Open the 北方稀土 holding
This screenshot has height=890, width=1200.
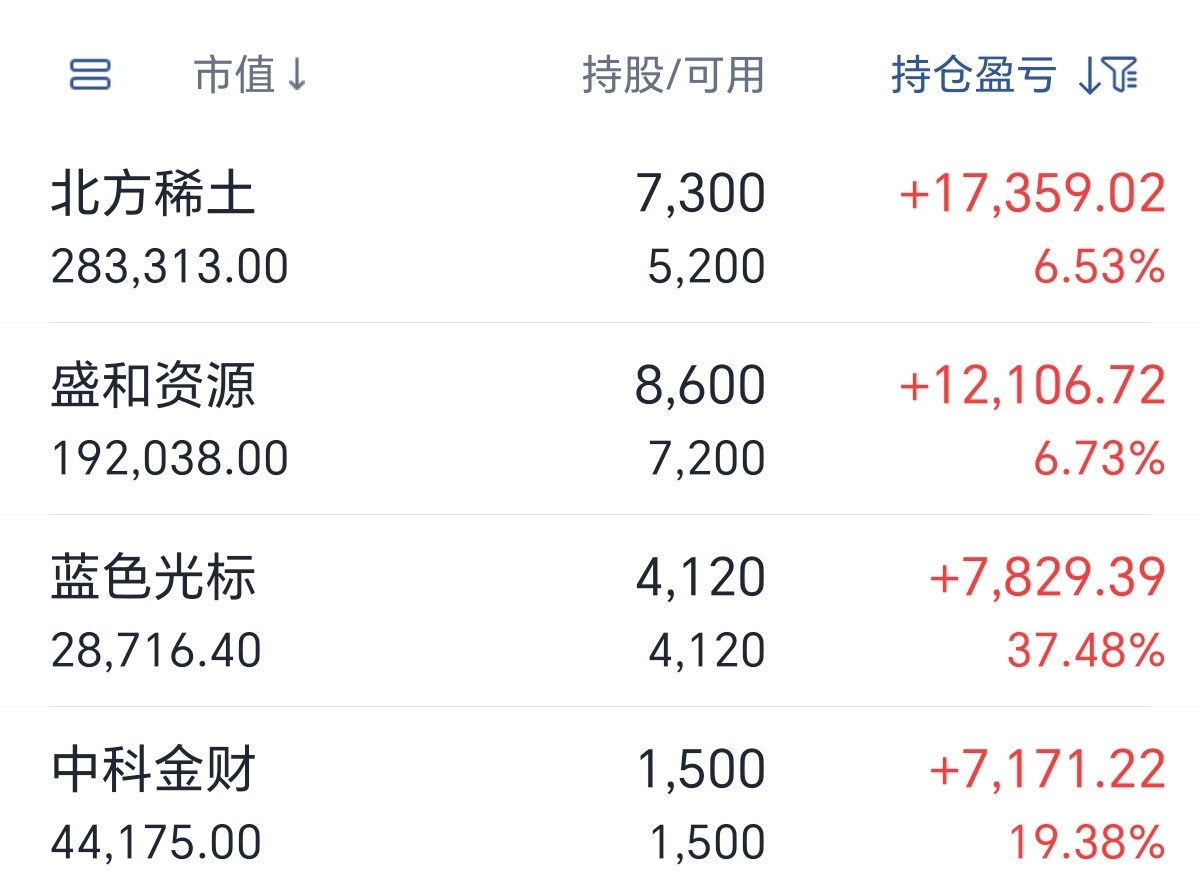click(600, 227)
